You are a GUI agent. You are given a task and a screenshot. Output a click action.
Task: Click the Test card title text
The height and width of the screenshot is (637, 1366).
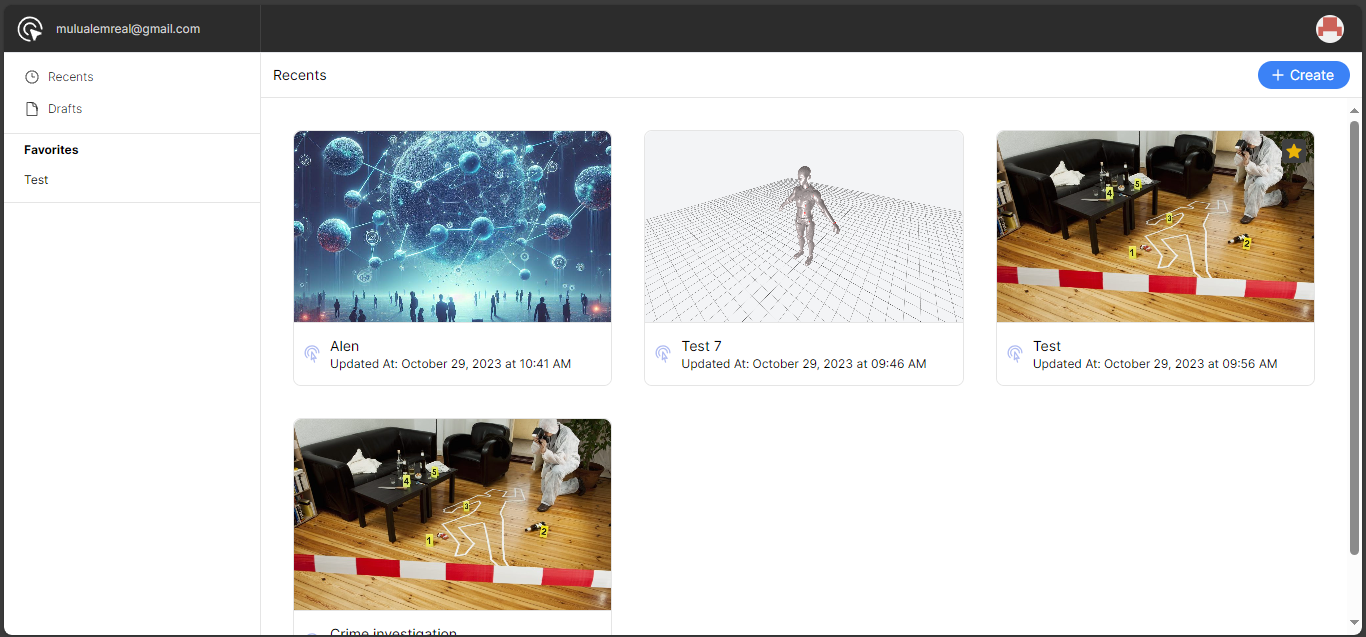pos(1047,346)
